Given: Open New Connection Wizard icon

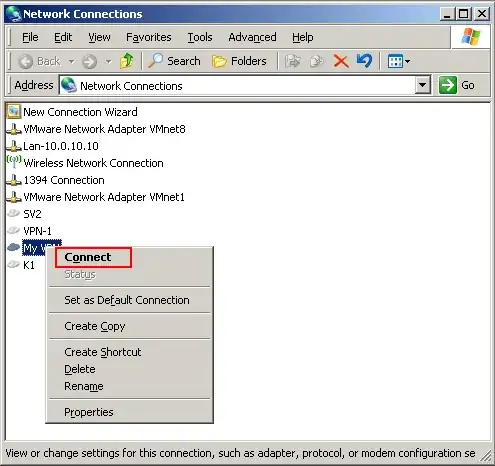Looking at the screenshot, I should 14,112.
